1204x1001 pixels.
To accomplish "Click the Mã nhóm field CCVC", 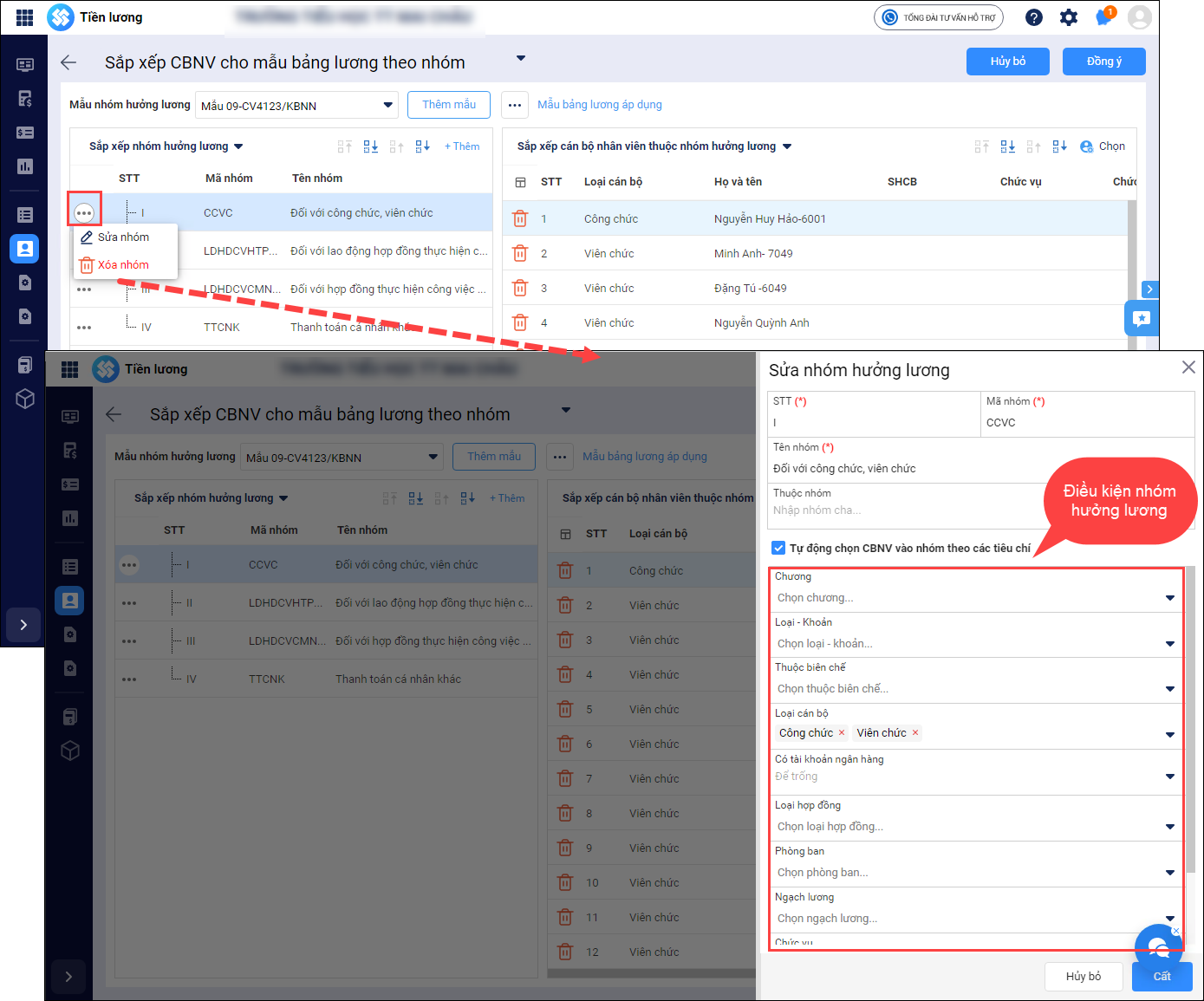I will tap(1088, 413).
